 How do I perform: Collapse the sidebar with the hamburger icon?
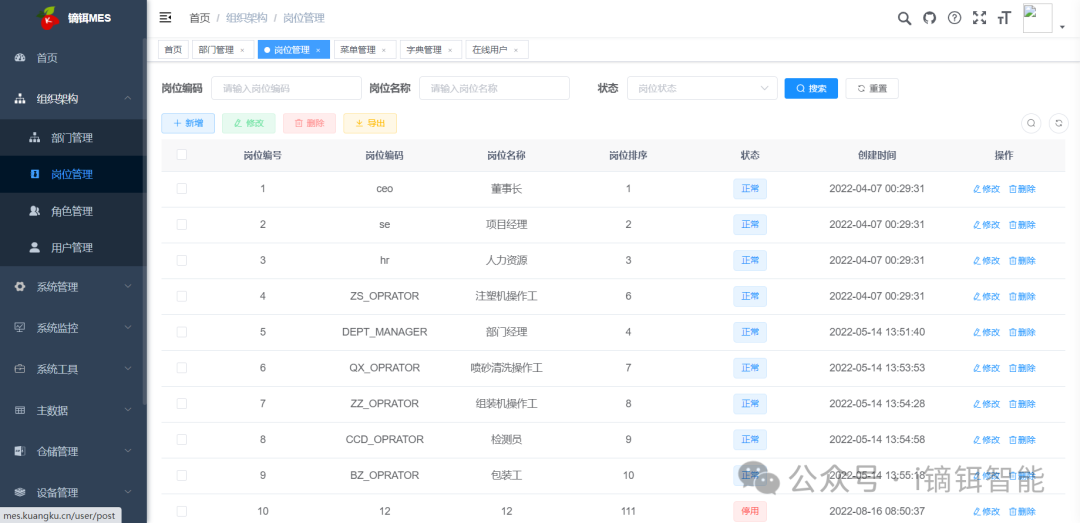166,18
